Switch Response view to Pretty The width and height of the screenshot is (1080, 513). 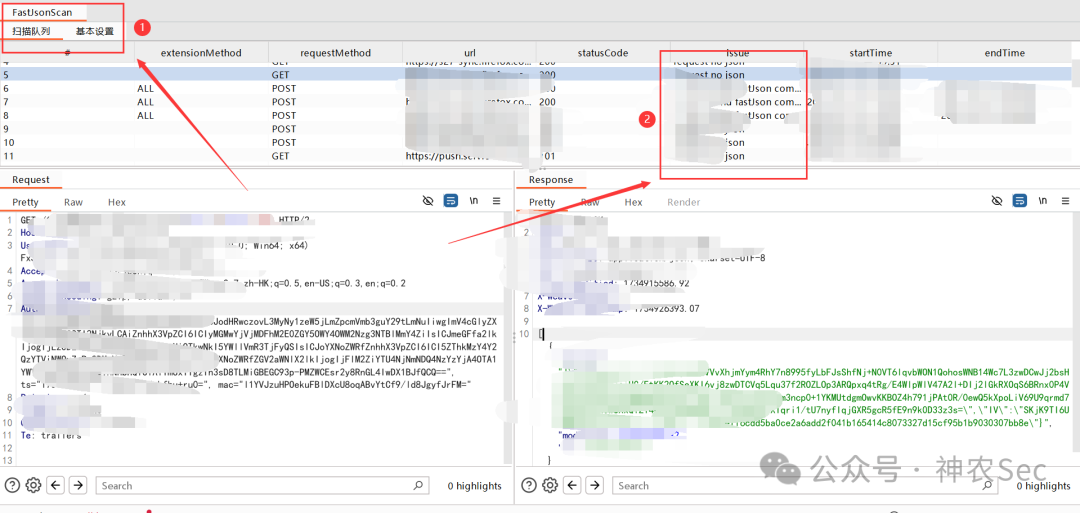coord(541,202)
